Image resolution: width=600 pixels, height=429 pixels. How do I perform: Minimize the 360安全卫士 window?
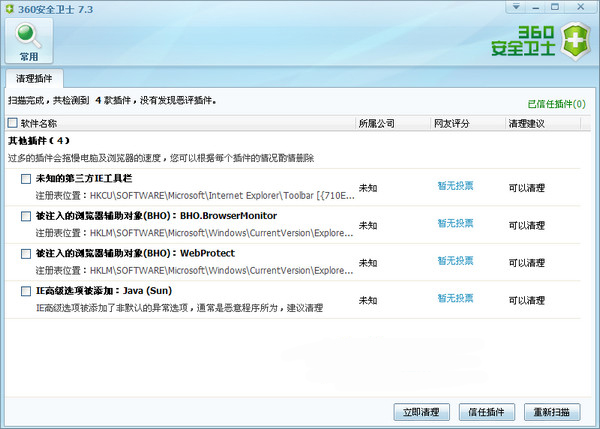coord(536,7)
